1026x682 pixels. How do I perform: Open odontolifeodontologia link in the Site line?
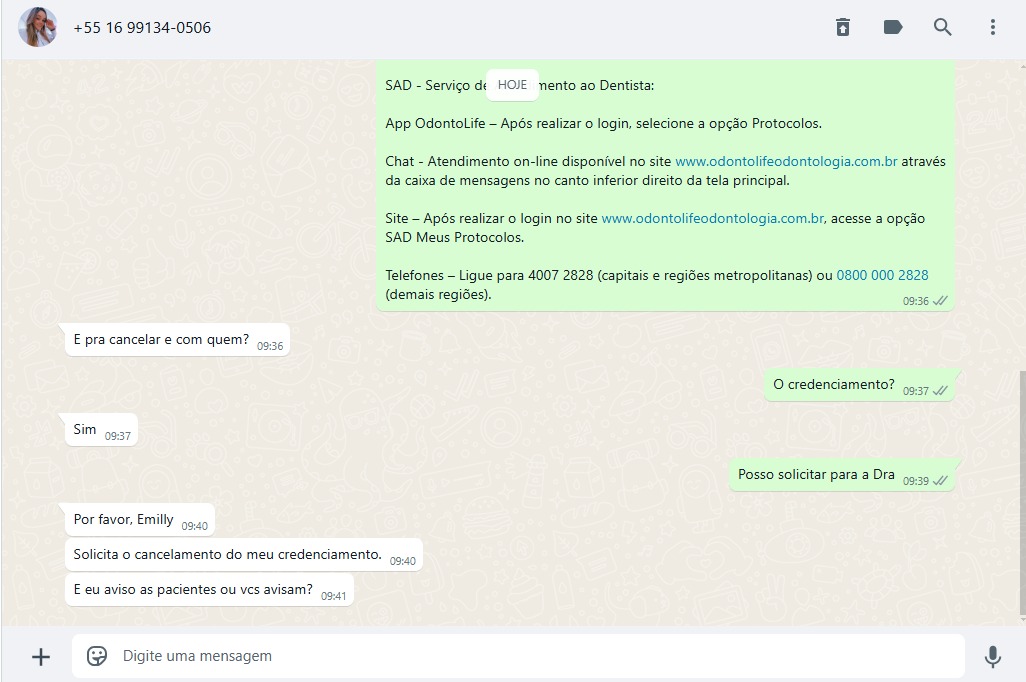click(712, 218)
